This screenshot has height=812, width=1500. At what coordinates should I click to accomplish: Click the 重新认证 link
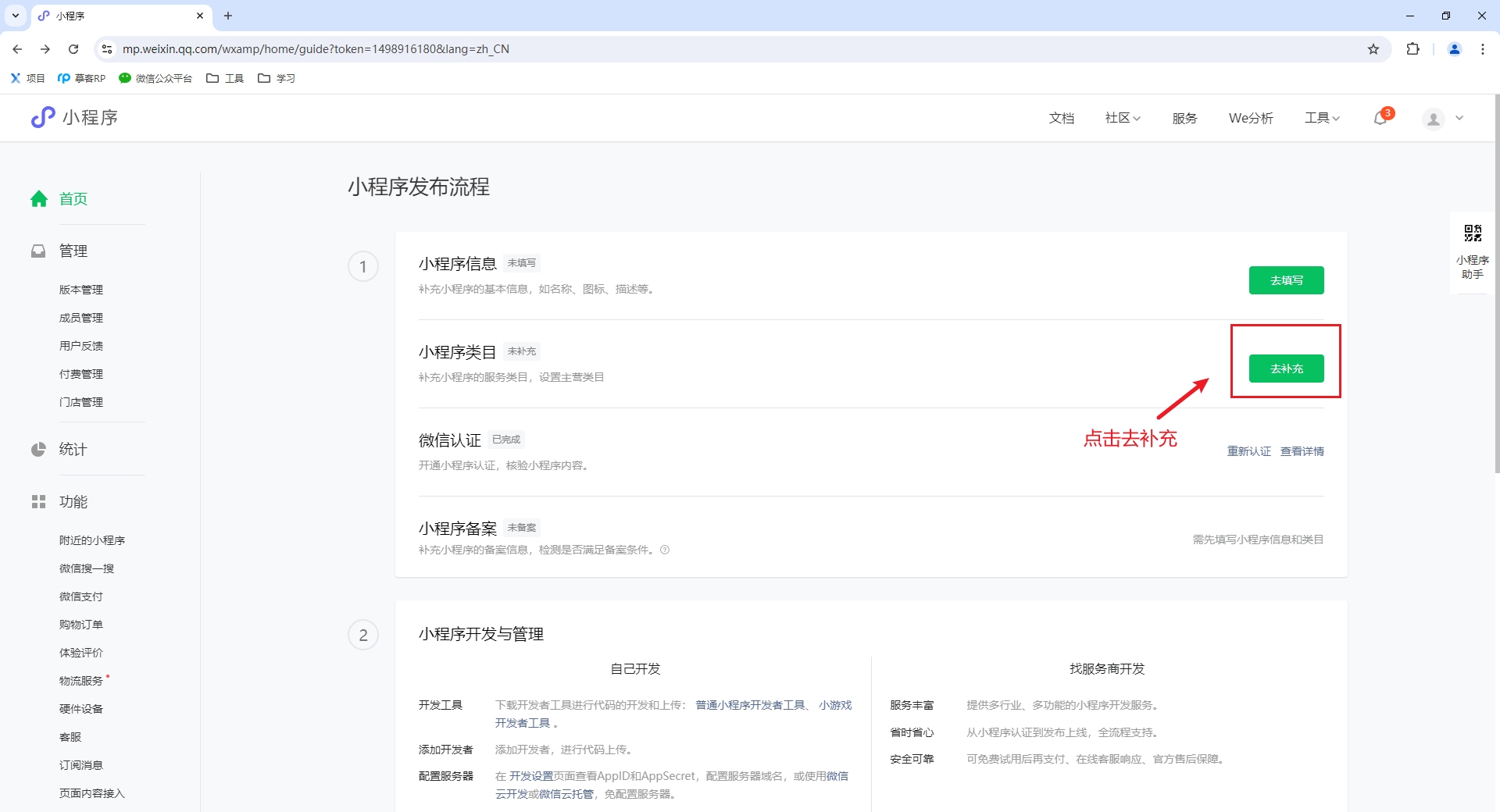(x=1248, y=451)
